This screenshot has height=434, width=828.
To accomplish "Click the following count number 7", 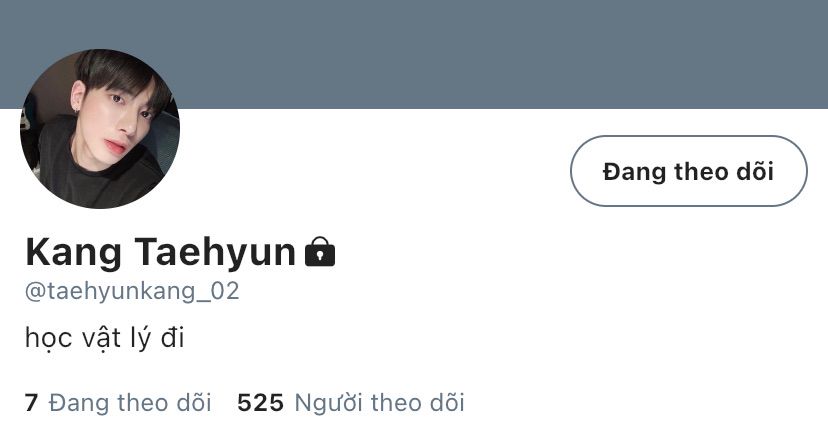I will (31, 403).
